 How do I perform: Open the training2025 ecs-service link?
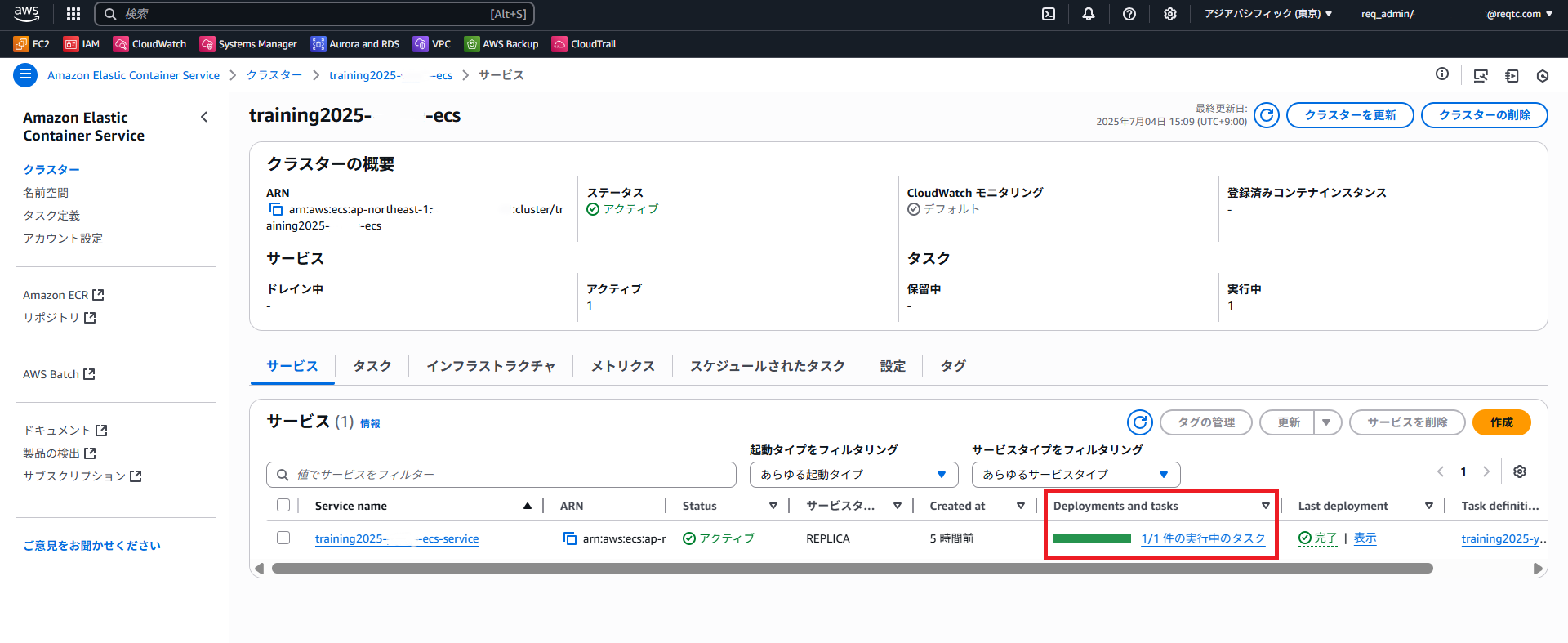397,538
